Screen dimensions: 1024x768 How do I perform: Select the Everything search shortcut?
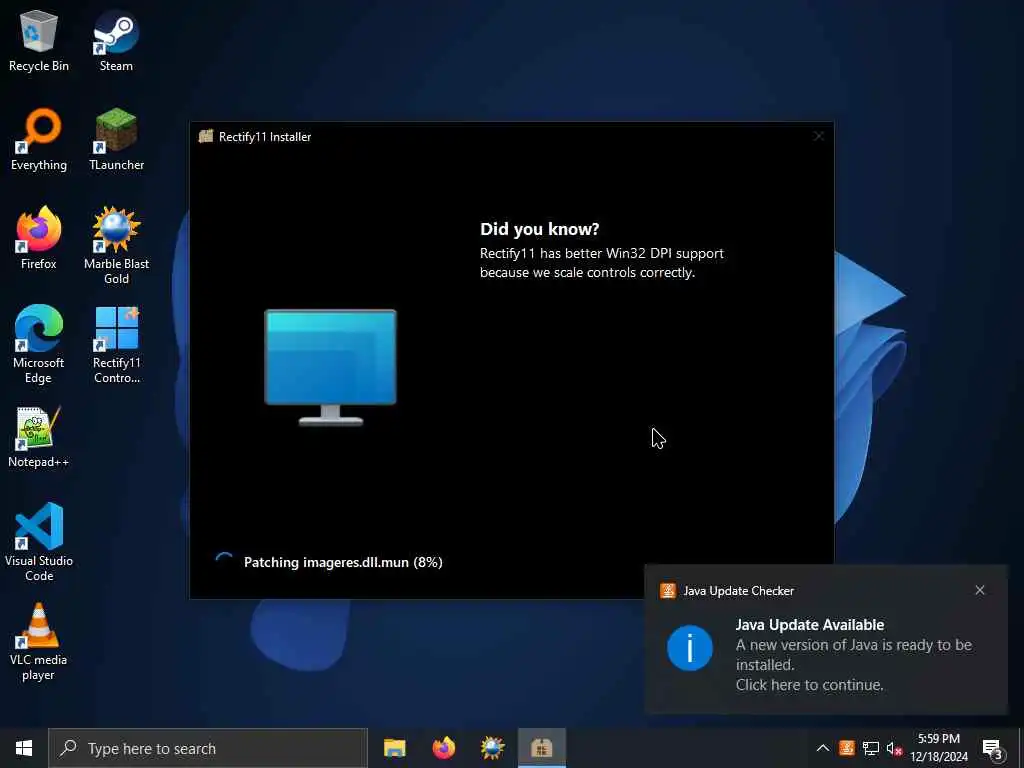(39, 140)
